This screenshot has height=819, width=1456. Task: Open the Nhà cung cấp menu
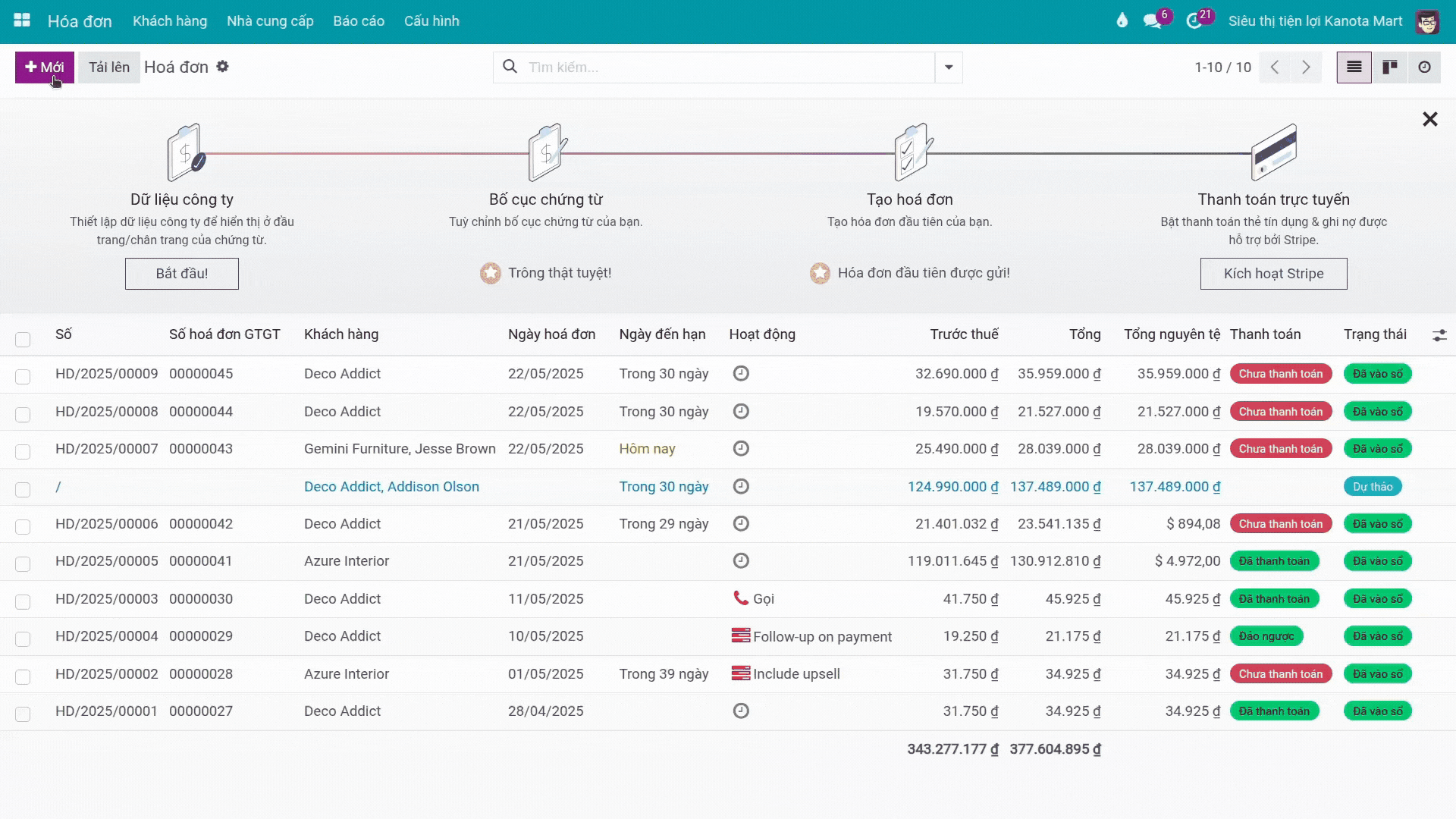(270, 21)
